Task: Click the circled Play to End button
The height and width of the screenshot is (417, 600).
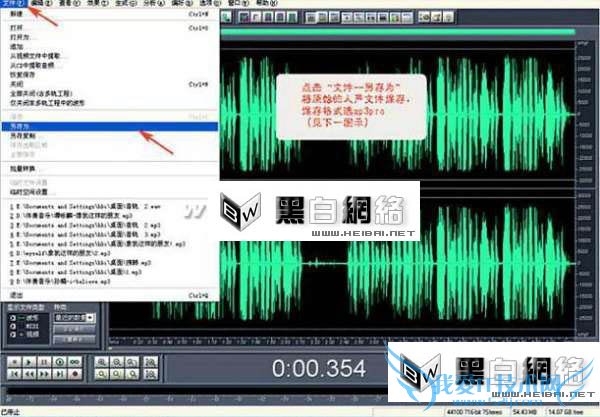Action: pyautogui.click(x=60, y=362)
